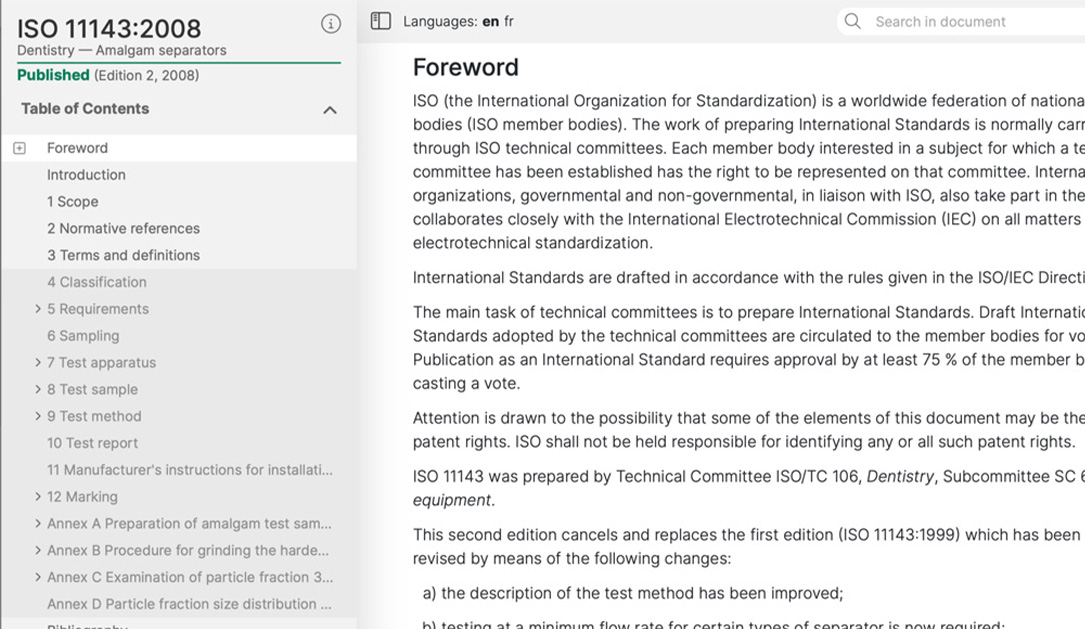Screen dimensions: 1085x629
Task: Expand the 7 Test apparatus section
Action: coord(37,362)
